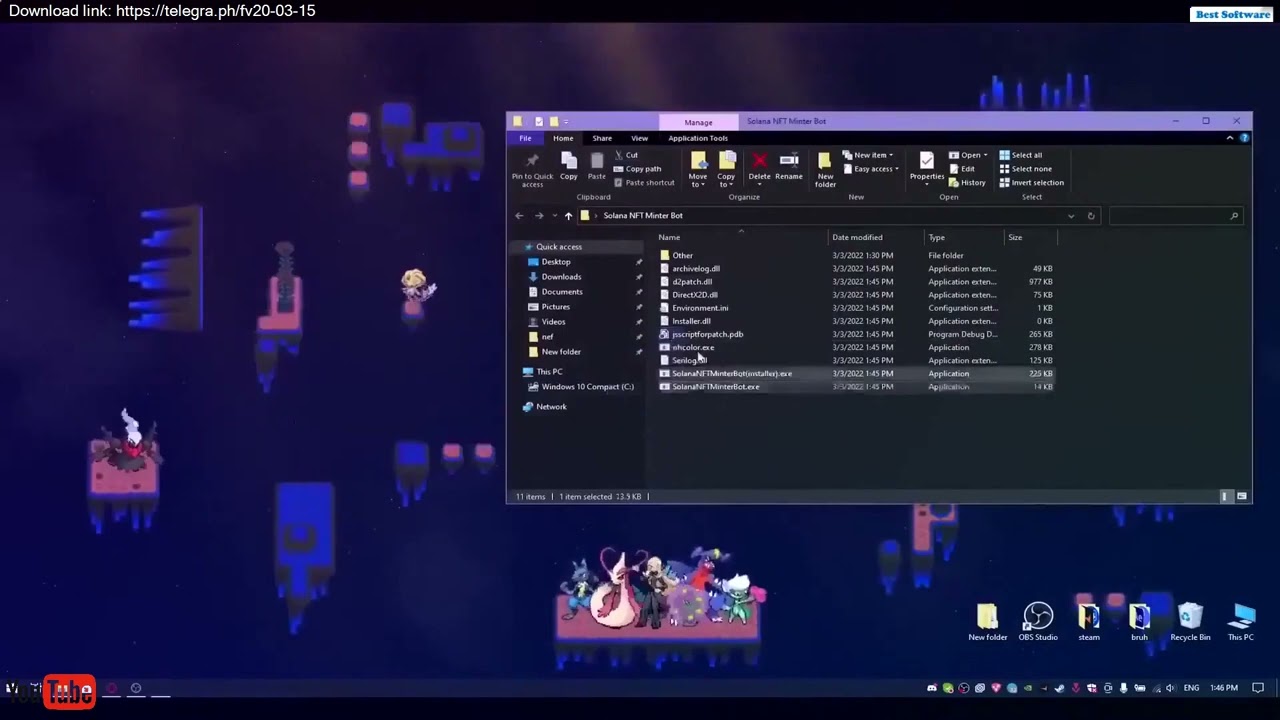Click Invert selection in ribbon
Viewport: 1280px width, 720px height.
pos(1031,183)
